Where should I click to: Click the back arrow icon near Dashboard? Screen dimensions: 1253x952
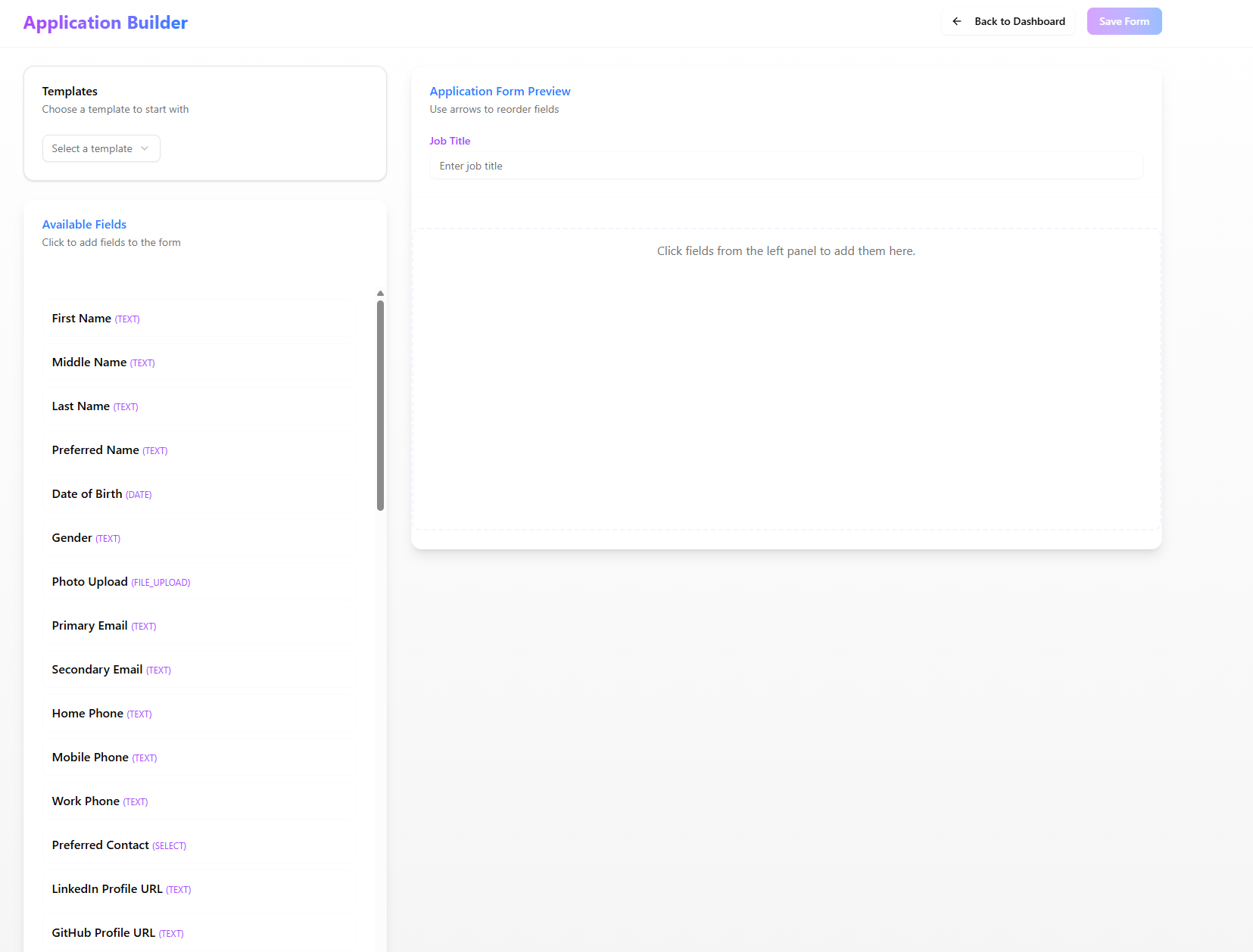pos(957,21)
